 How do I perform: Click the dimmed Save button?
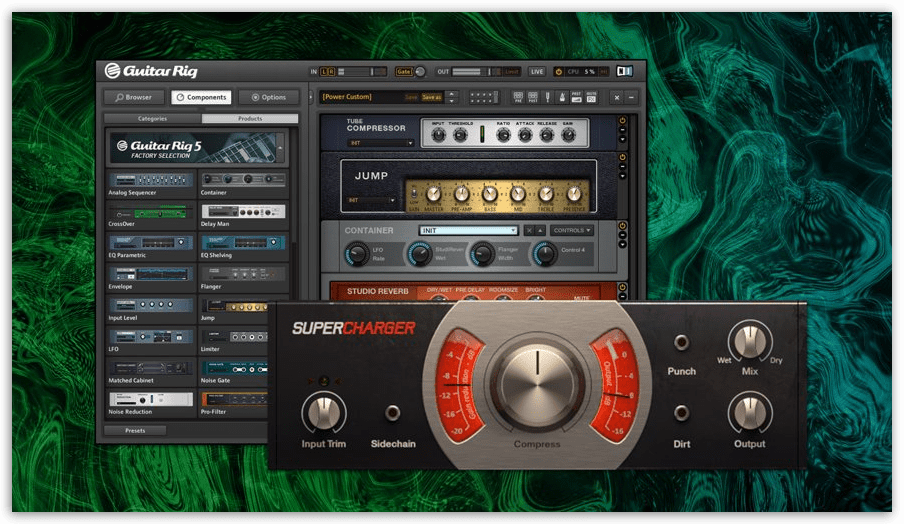[410, 97]
